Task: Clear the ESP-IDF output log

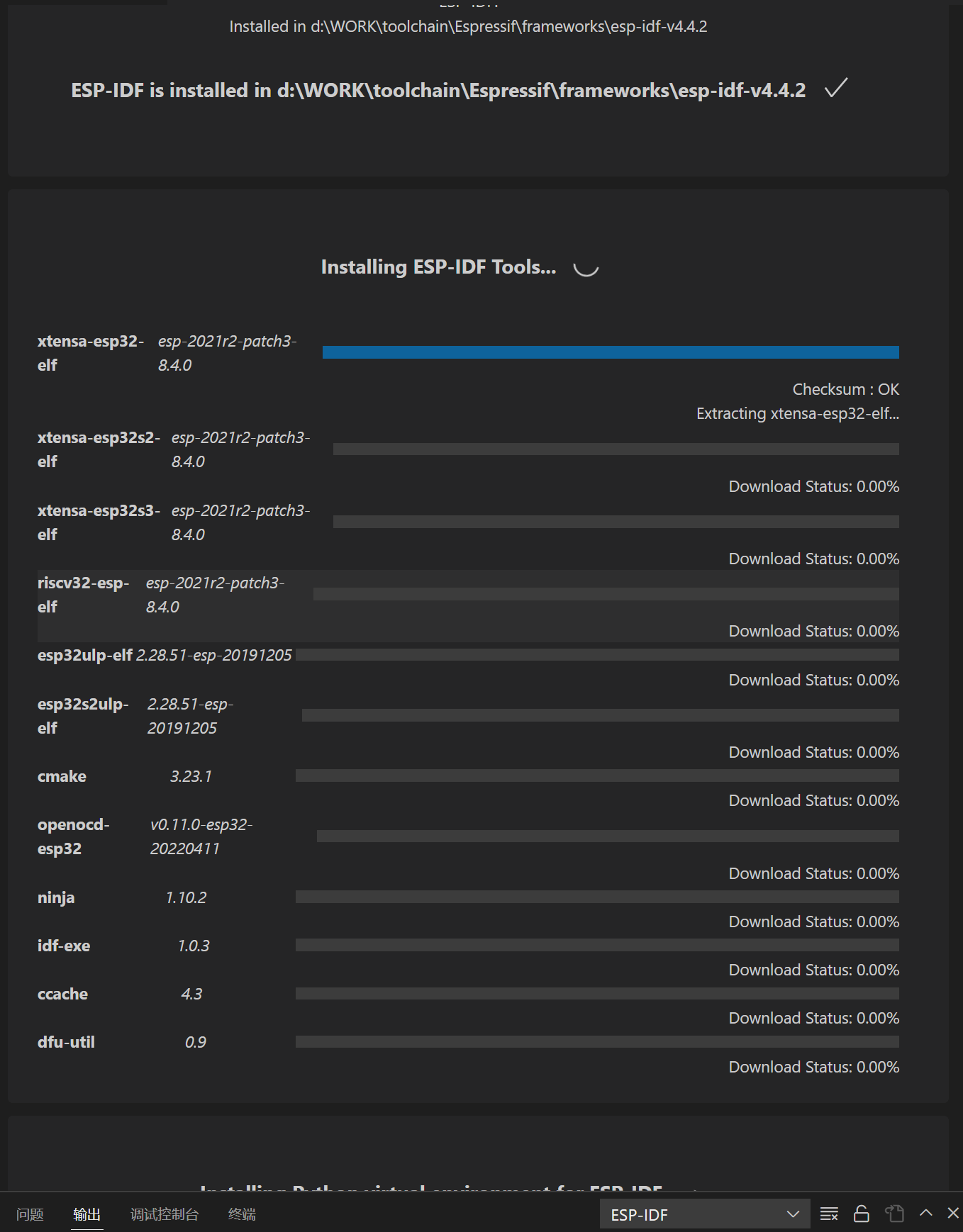Action: pos(828,1214)
